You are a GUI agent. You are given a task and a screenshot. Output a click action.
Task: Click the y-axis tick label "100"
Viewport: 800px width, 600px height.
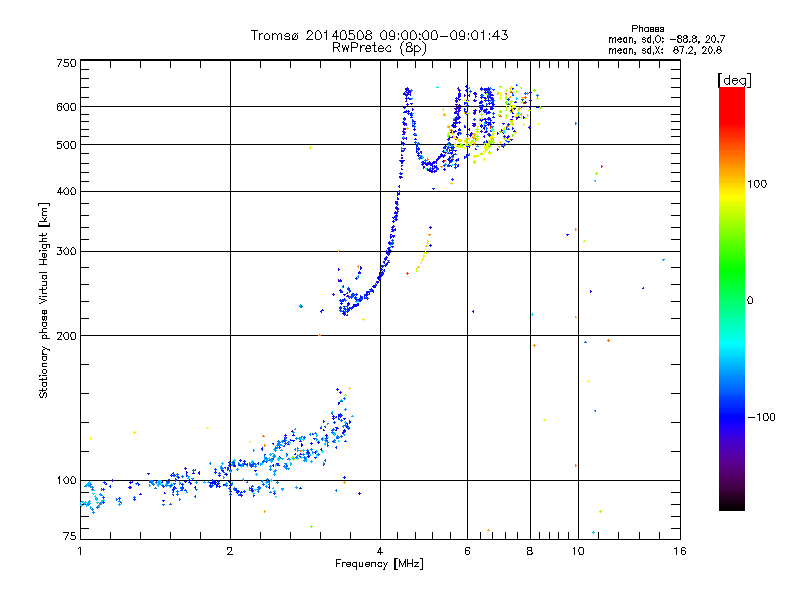pos(67,480)
